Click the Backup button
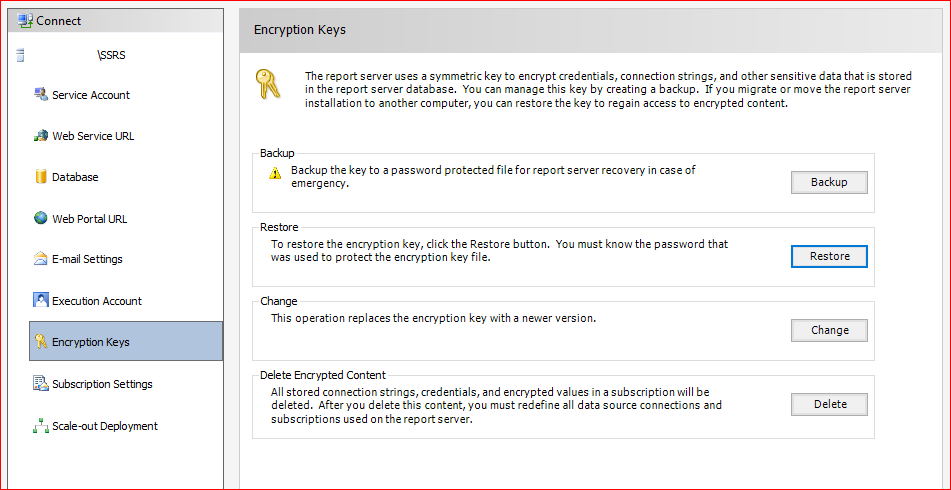Viewport: 951px width, 490px height. (829, 182)
